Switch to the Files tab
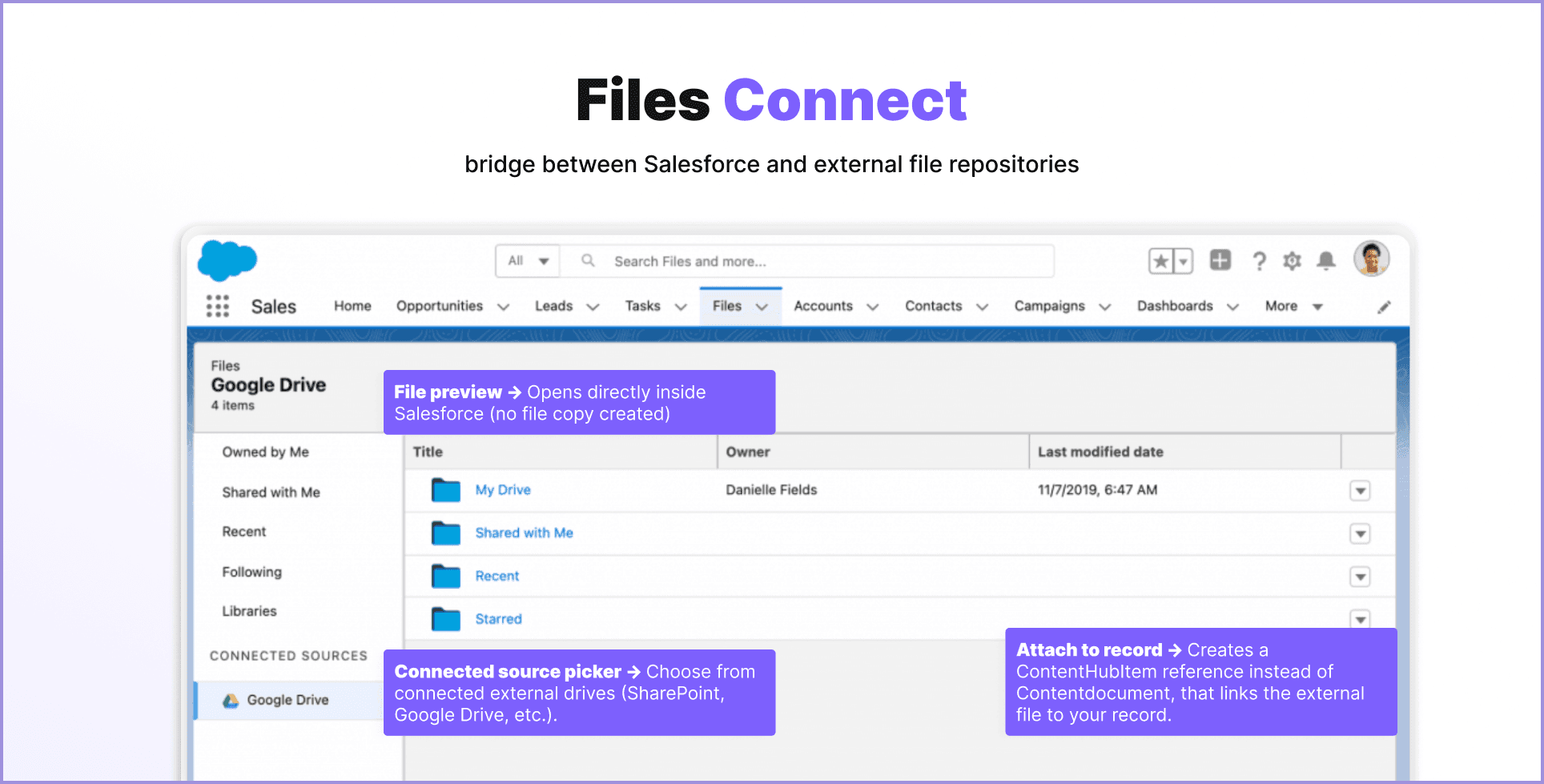Screen dimensions: 1544x784 (727, 305)
